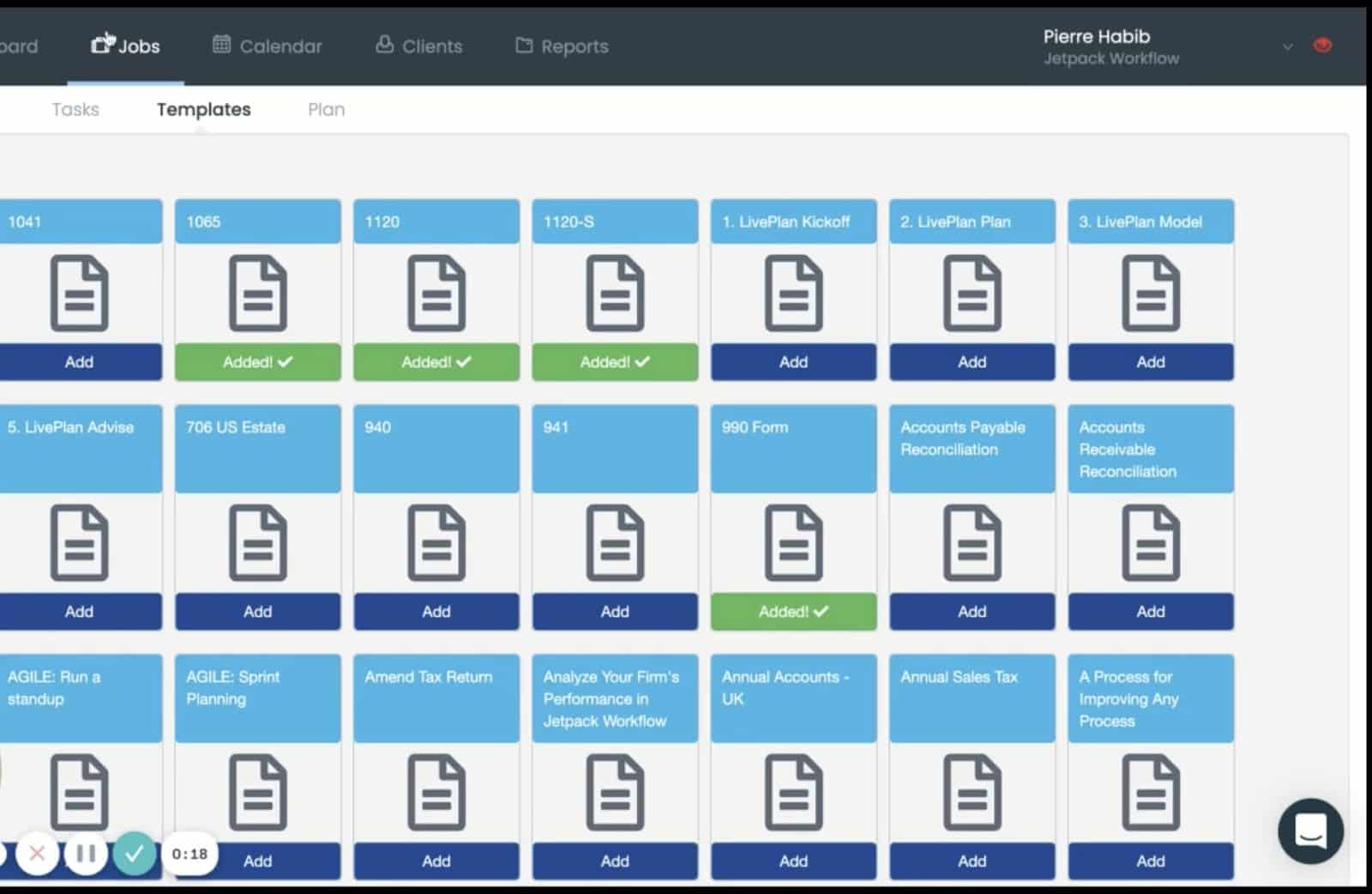The height and width of the screenshot is (894, 1372).
Task: Add the AGILE: Sprint Planning template
Action: (x=258, y=861)
